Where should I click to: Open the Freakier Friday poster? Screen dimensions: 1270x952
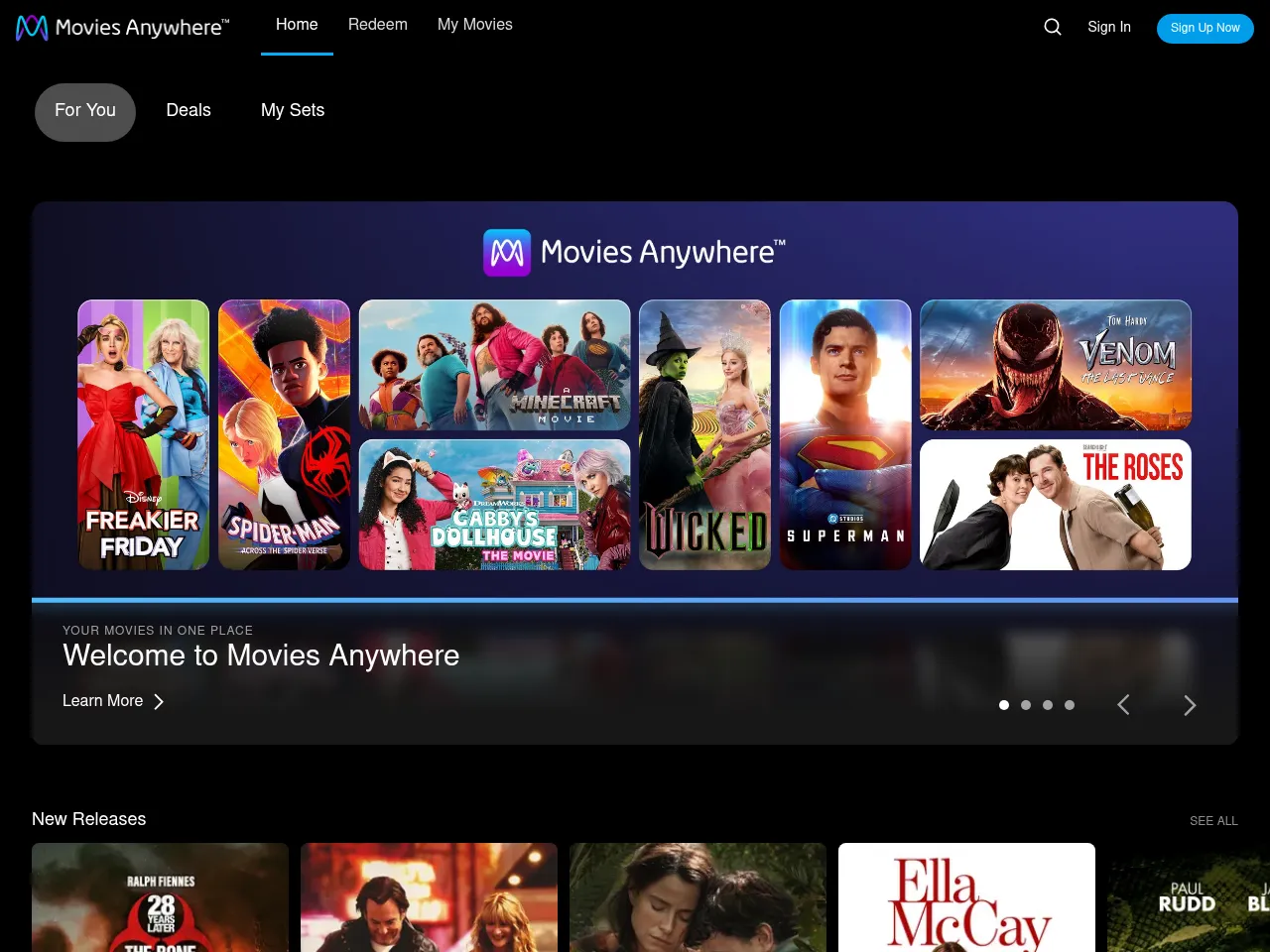click(x=143, y=433)
